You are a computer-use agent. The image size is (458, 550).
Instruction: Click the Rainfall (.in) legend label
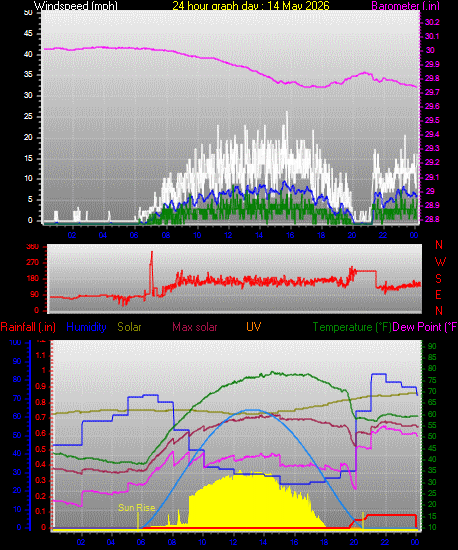(28, 327)
